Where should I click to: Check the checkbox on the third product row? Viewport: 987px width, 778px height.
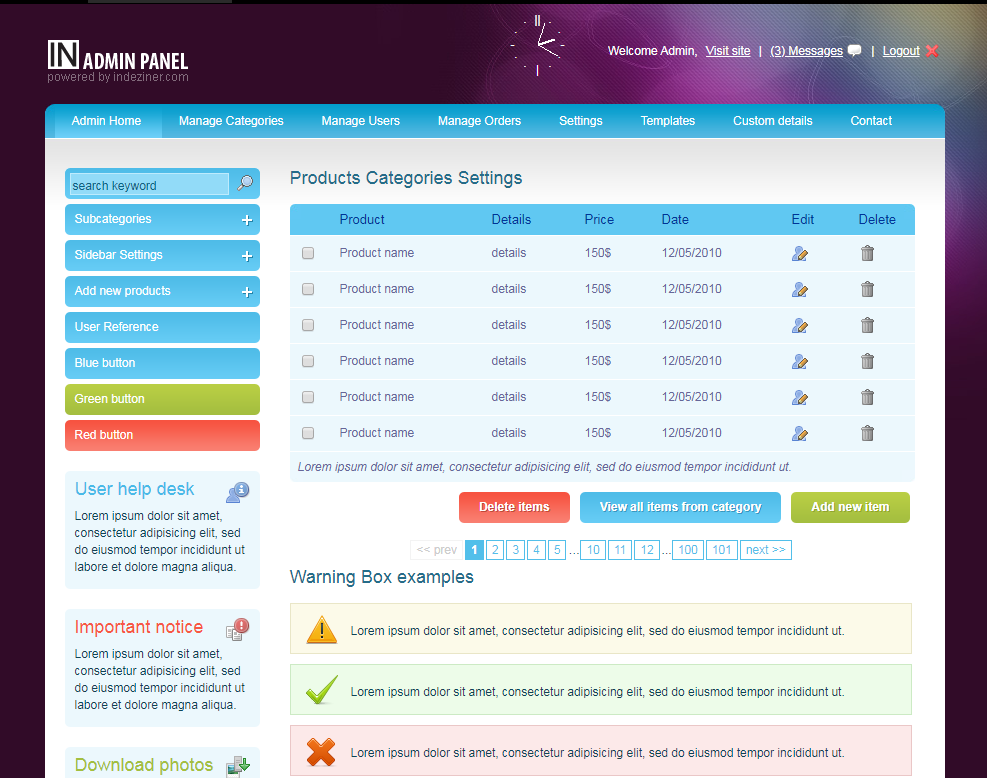(307, 325)
